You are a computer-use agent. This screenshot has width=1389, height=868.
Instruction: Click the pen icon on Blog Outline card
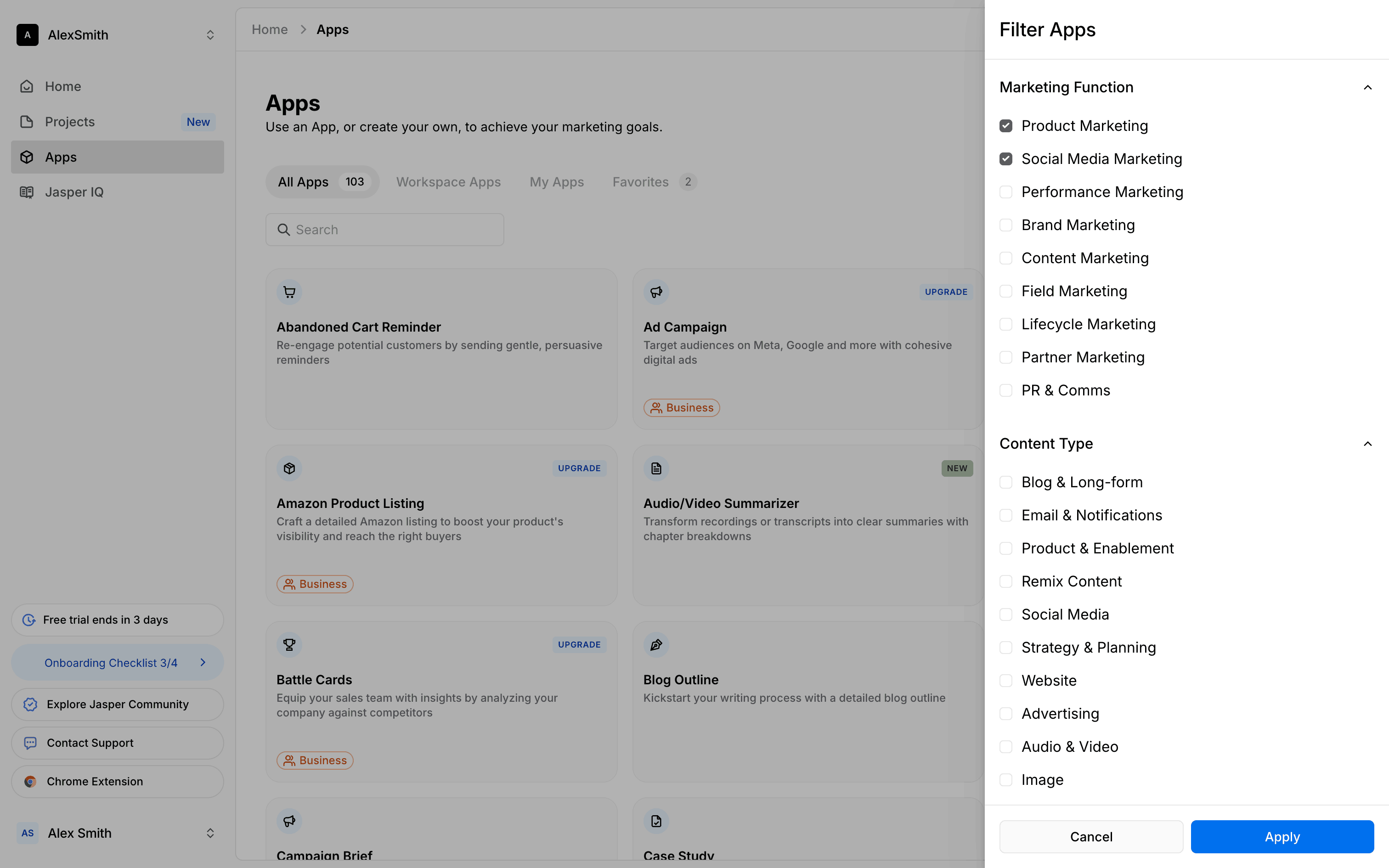656,644
